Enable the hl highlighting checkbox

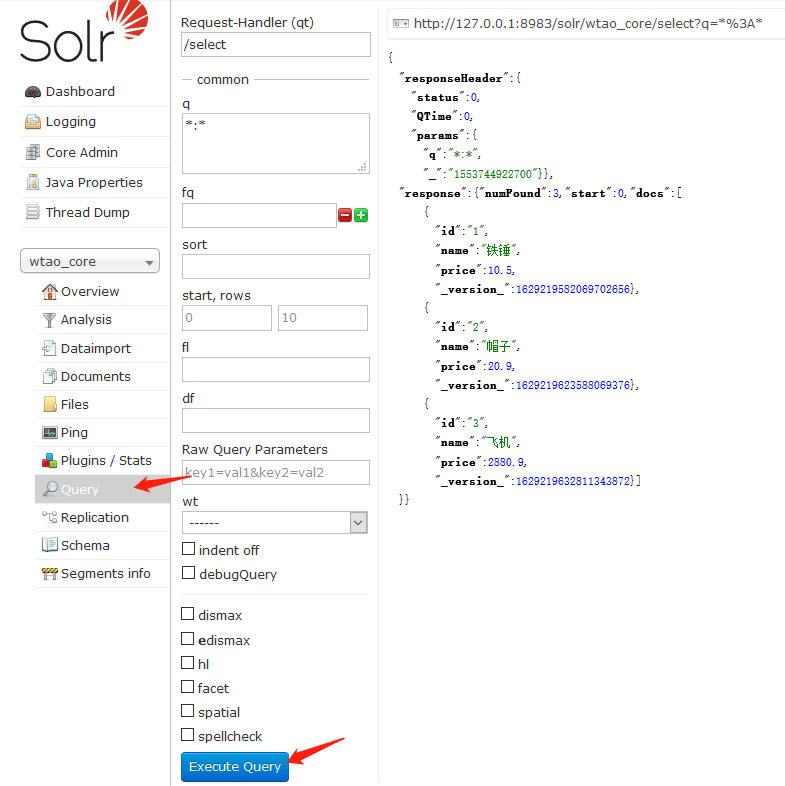pos(187,663)
